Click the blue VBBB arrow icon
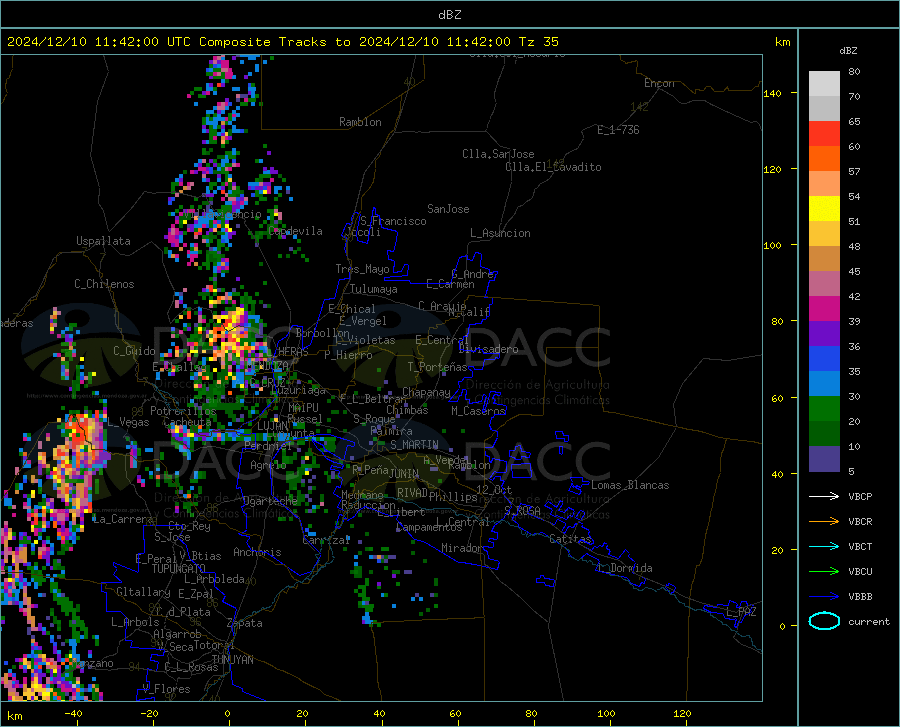900x727 pixels. pos(824,596)
